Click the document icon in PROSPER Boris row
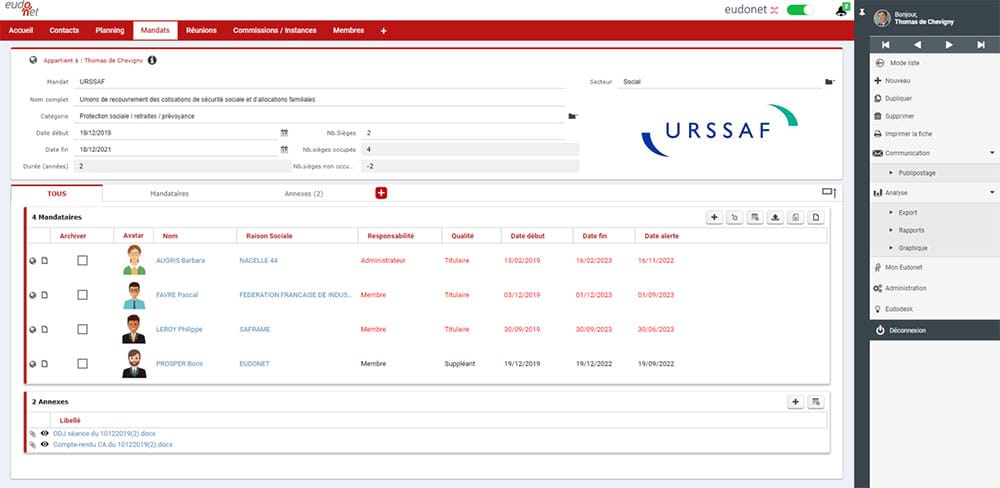Image resolution: width=1000 pixels, height=488 pixels. [x=45, y=364]
